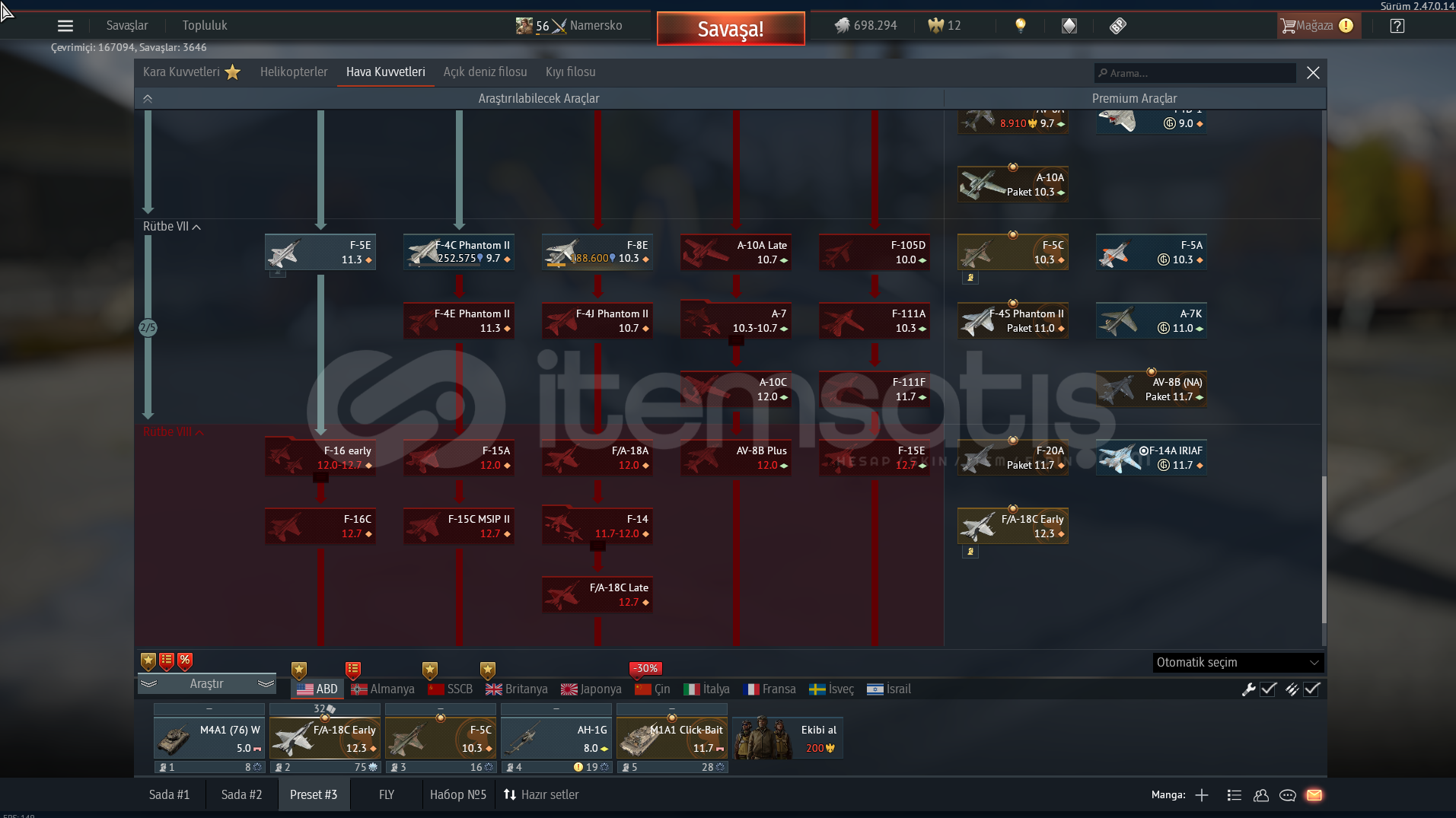This screenshot has width=1456, height=818.
Task: Open the hamburger main menu
Action: tap(65, 26)
